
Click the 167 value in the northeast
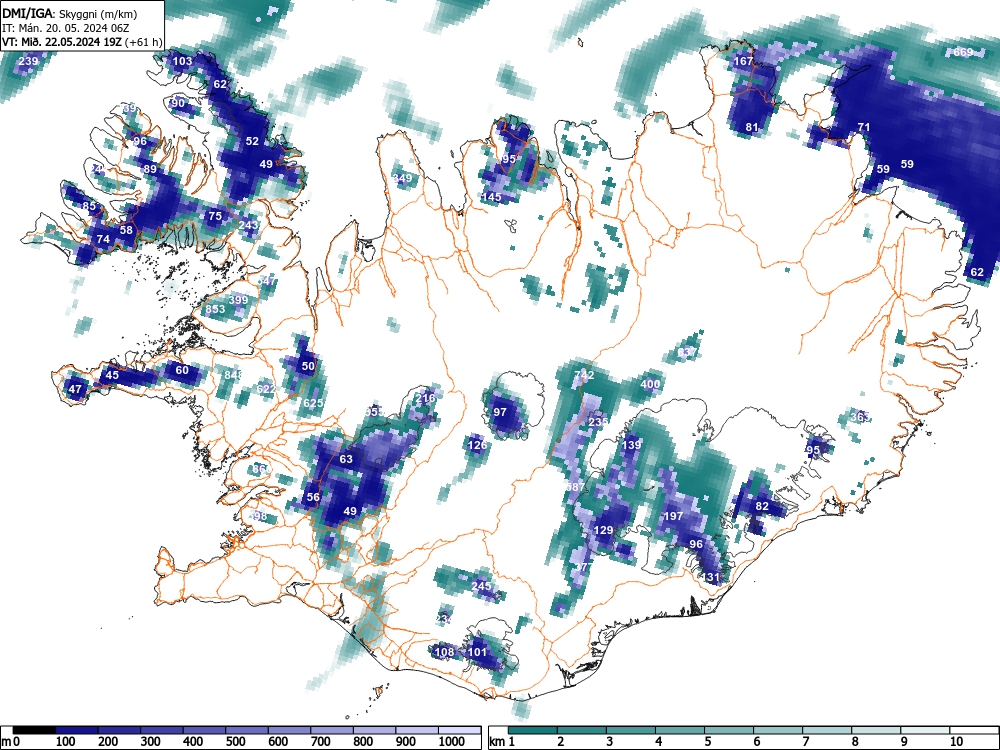[x=744, y=61]
